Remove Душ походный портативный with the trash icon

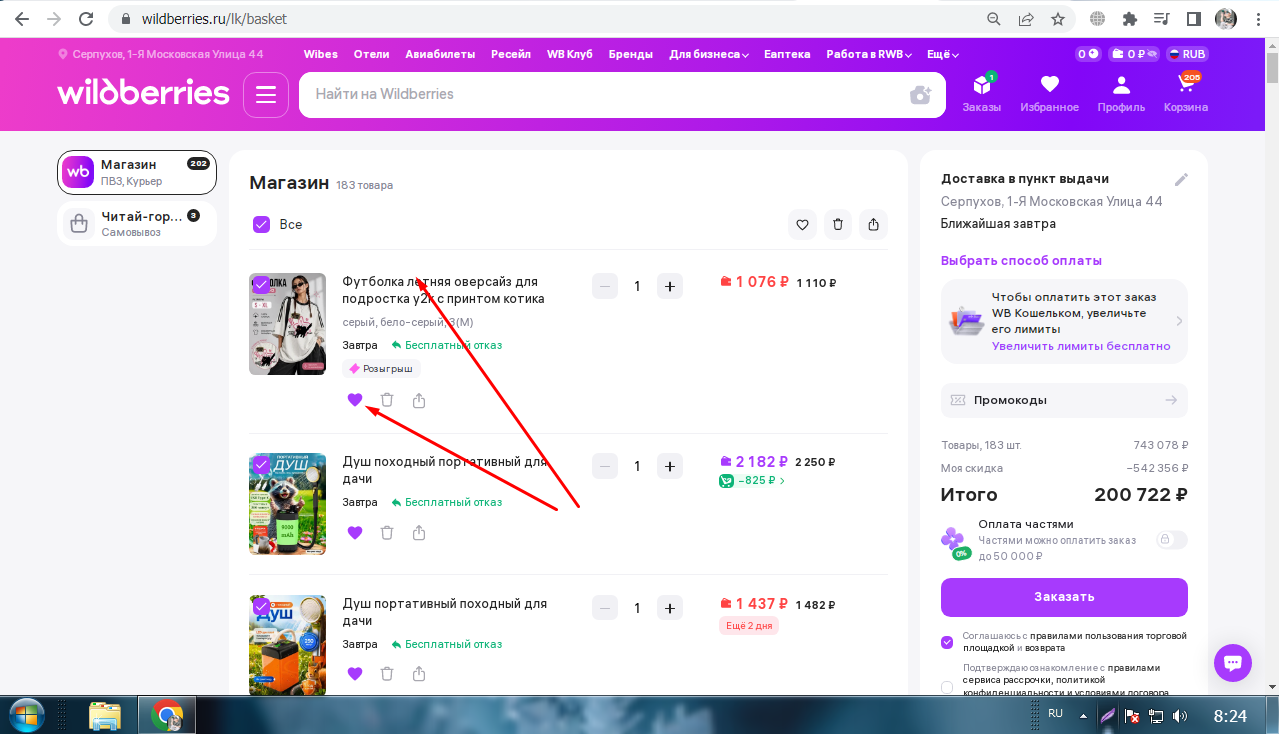point(387,533)
